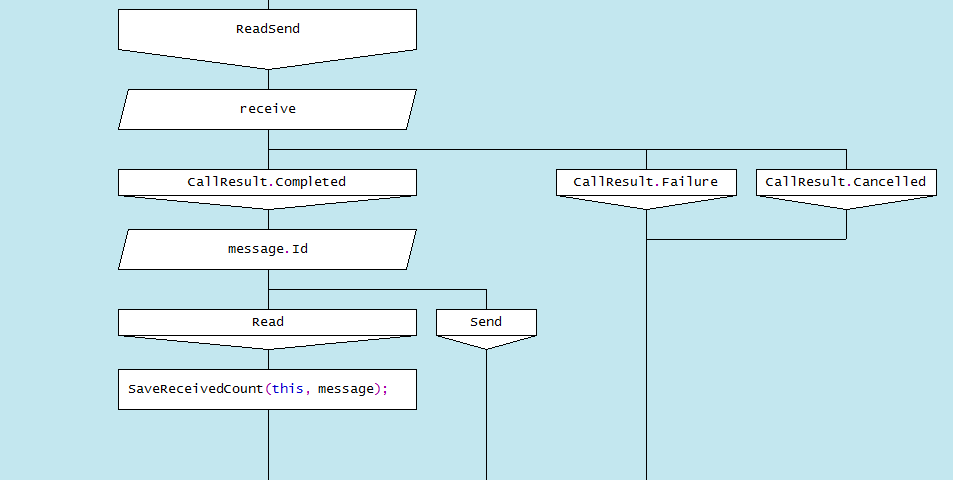The height and width of the screenshot is (480, 953).
Task: Click the receive input parallelogram
Action: (x=267, y=109)
